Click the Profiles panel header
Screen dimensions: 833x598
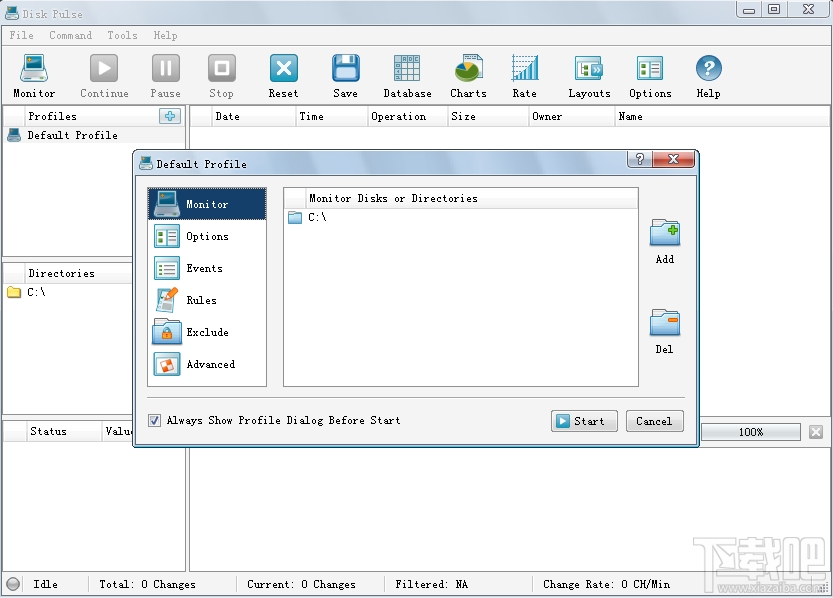pyautogui.click(x=91, y=116)
